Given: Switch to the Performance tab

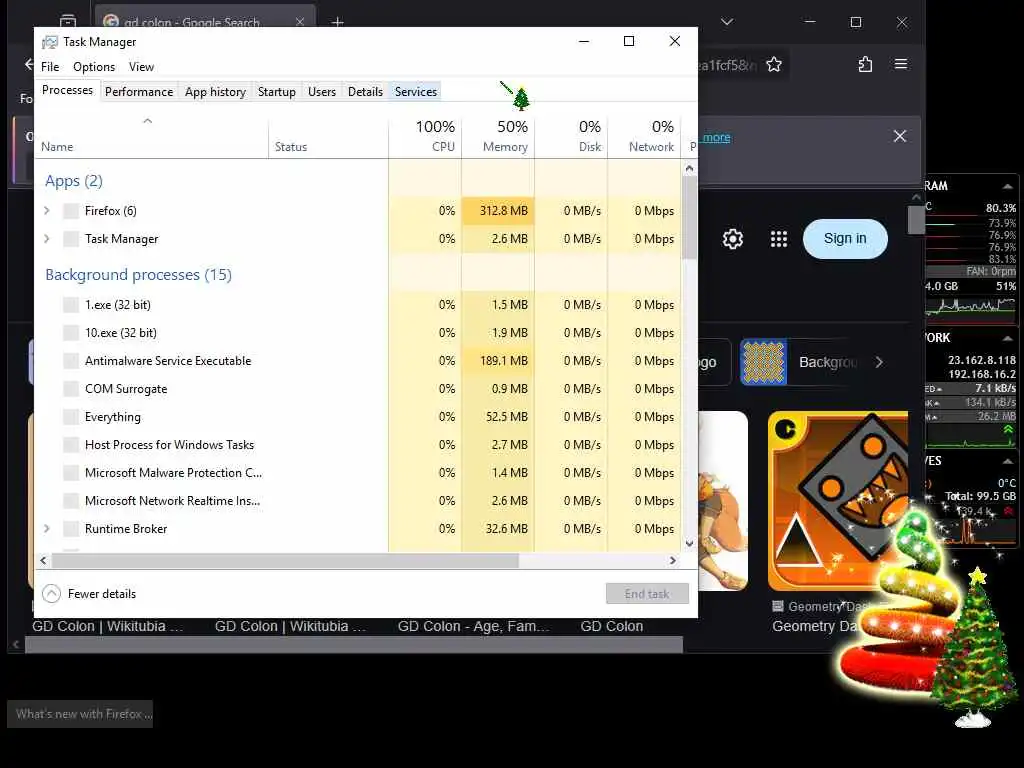Looking at the screenshot, I should click(x=139, y=92).
